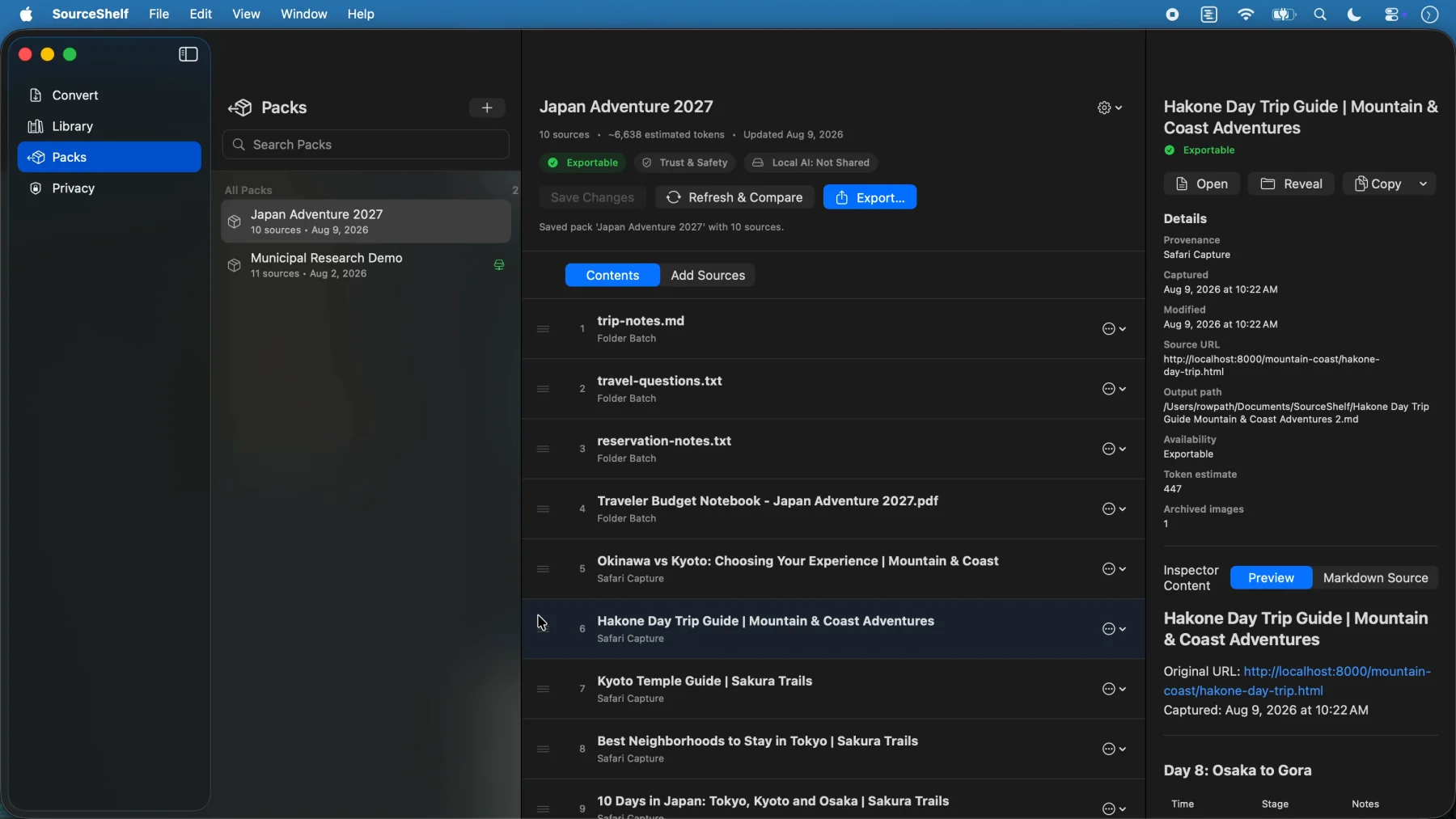
Task: Click drag handle for Best Neighborhoods Tokyo row
Action: click(543, 749)
